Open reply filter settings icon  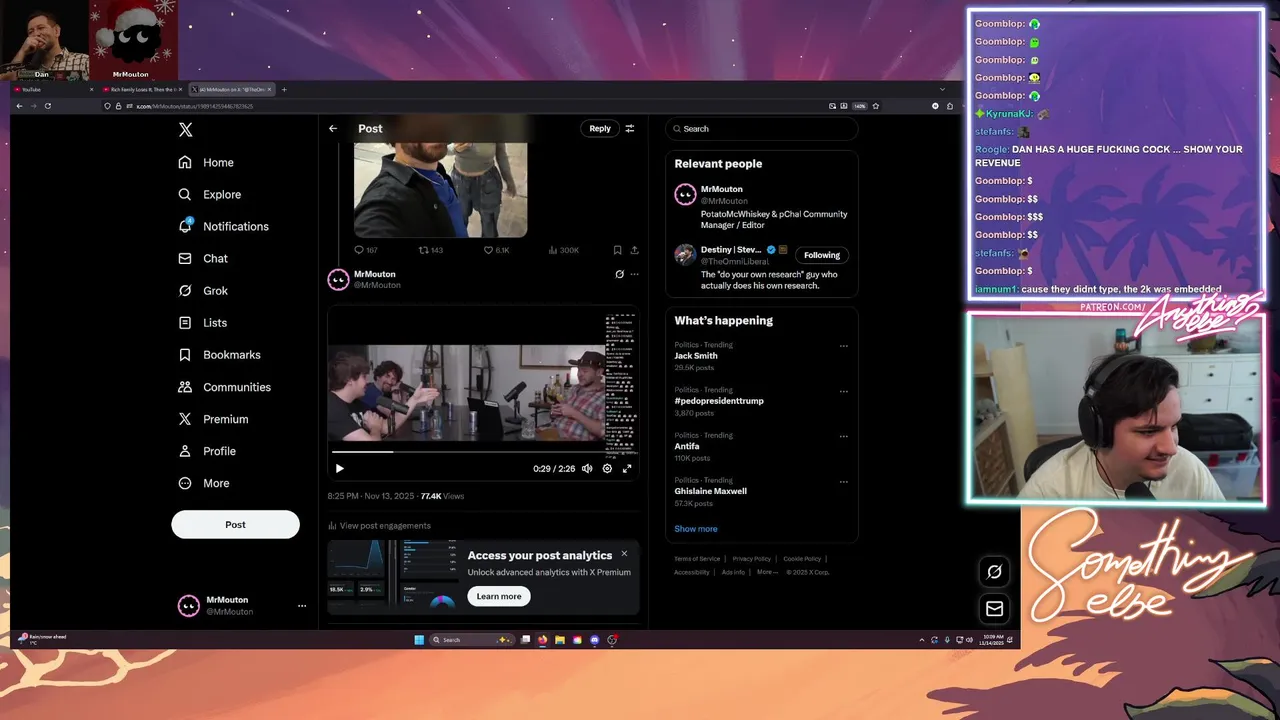click(630, 128)
